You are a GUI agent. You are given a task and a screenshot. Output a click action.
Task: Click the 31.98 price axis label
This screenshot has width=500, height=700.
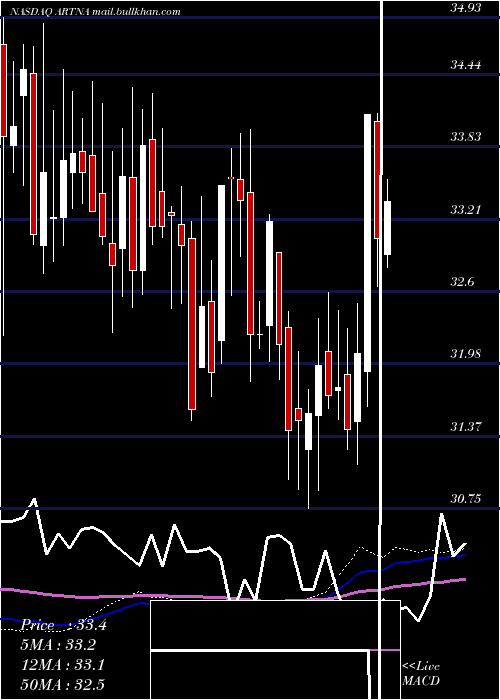[x=466, y=354]
